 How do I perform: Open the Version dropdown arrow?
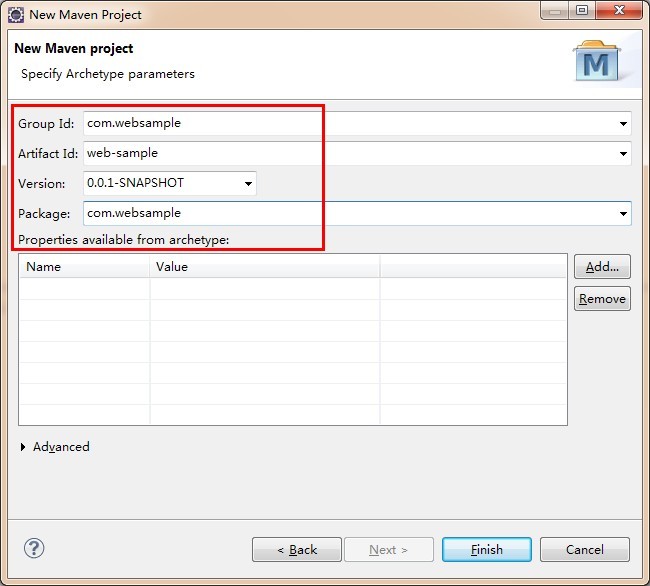click(248, 184)
